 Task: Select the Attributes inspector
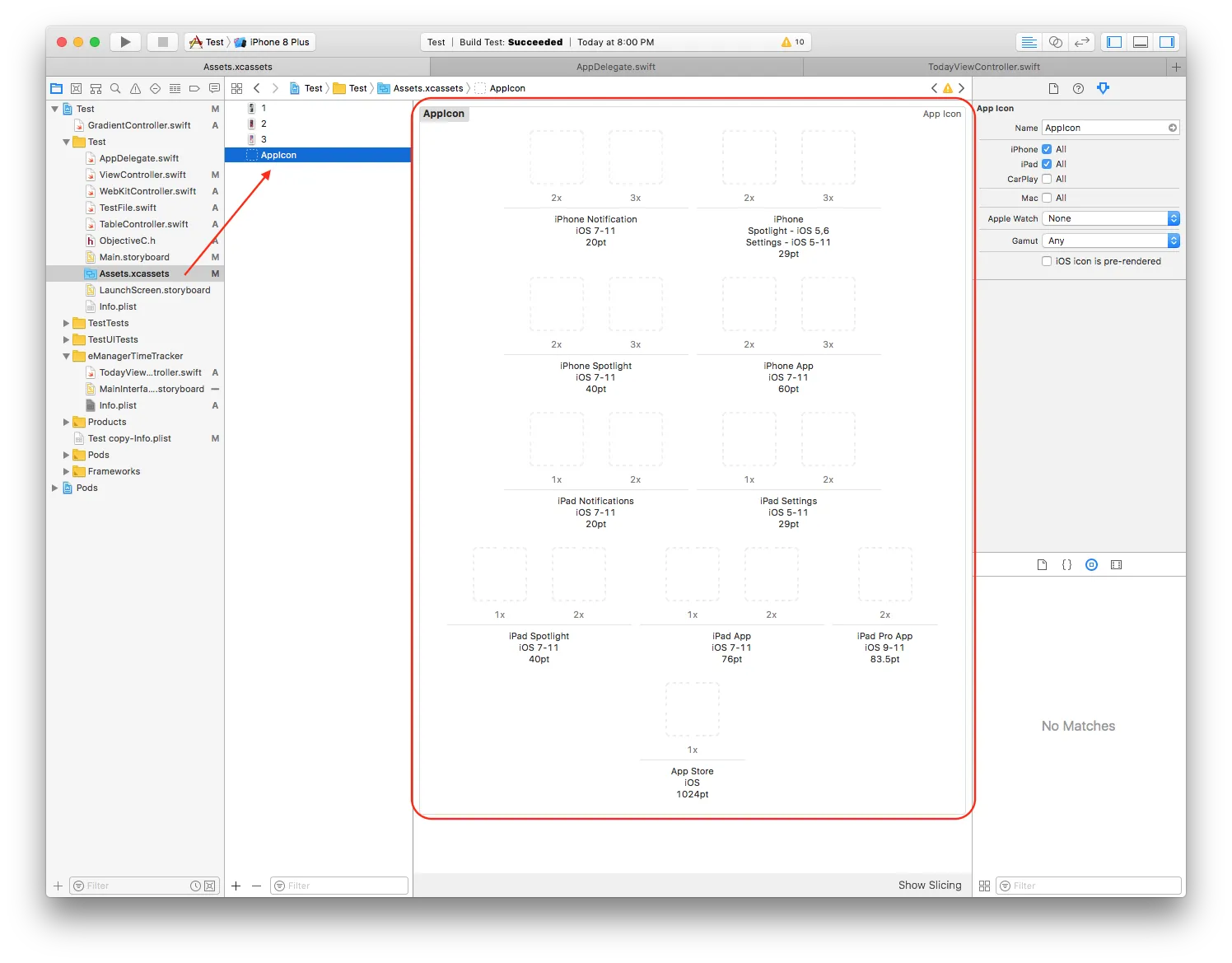pos(1104,88)
